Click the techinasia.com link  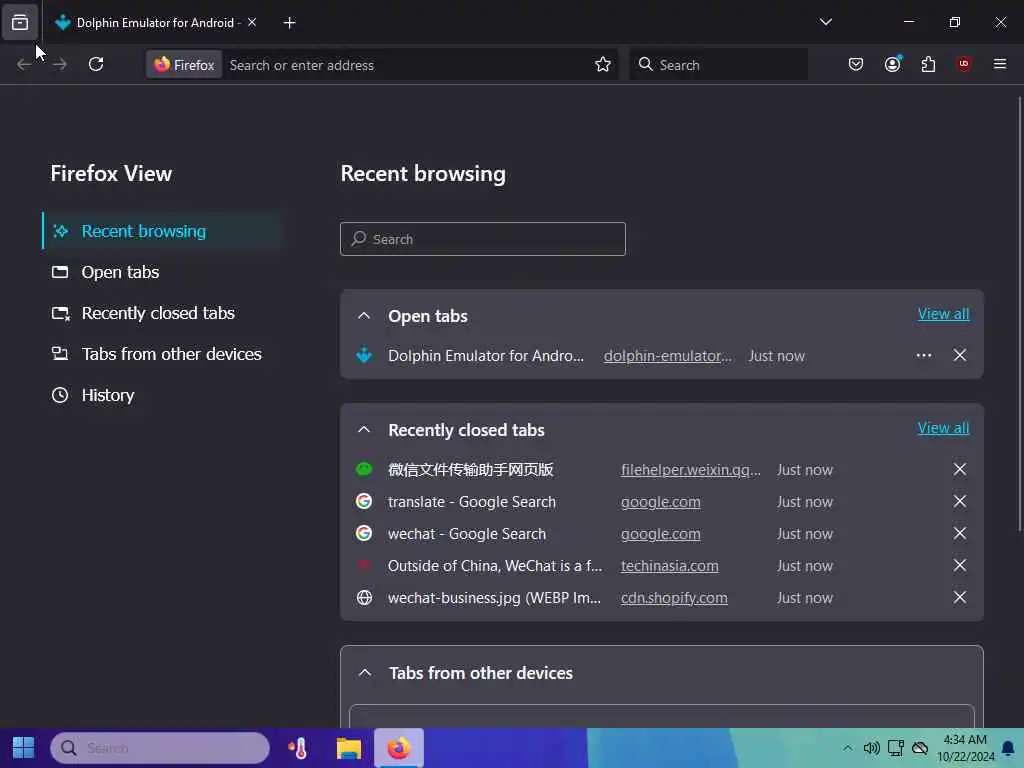(669, 566)
